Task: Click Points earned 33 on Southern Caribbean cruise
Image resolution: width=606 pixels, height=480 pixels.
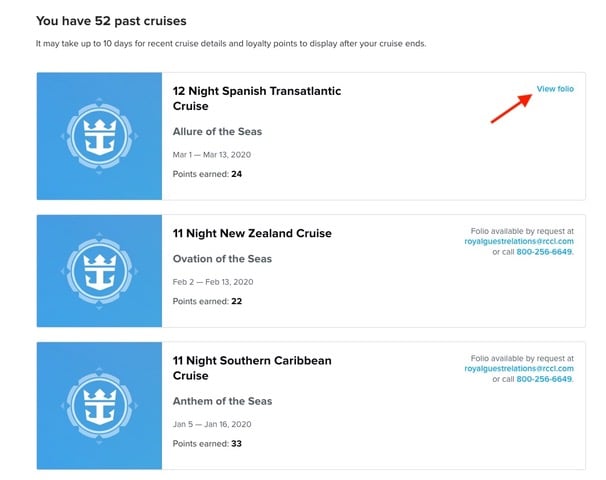Action: tap(207, 444)
